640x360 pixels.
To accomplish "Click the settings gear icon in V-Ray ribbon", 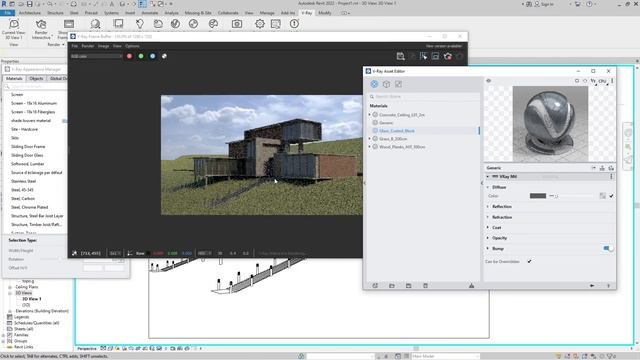I will click(x=260, y=24).
